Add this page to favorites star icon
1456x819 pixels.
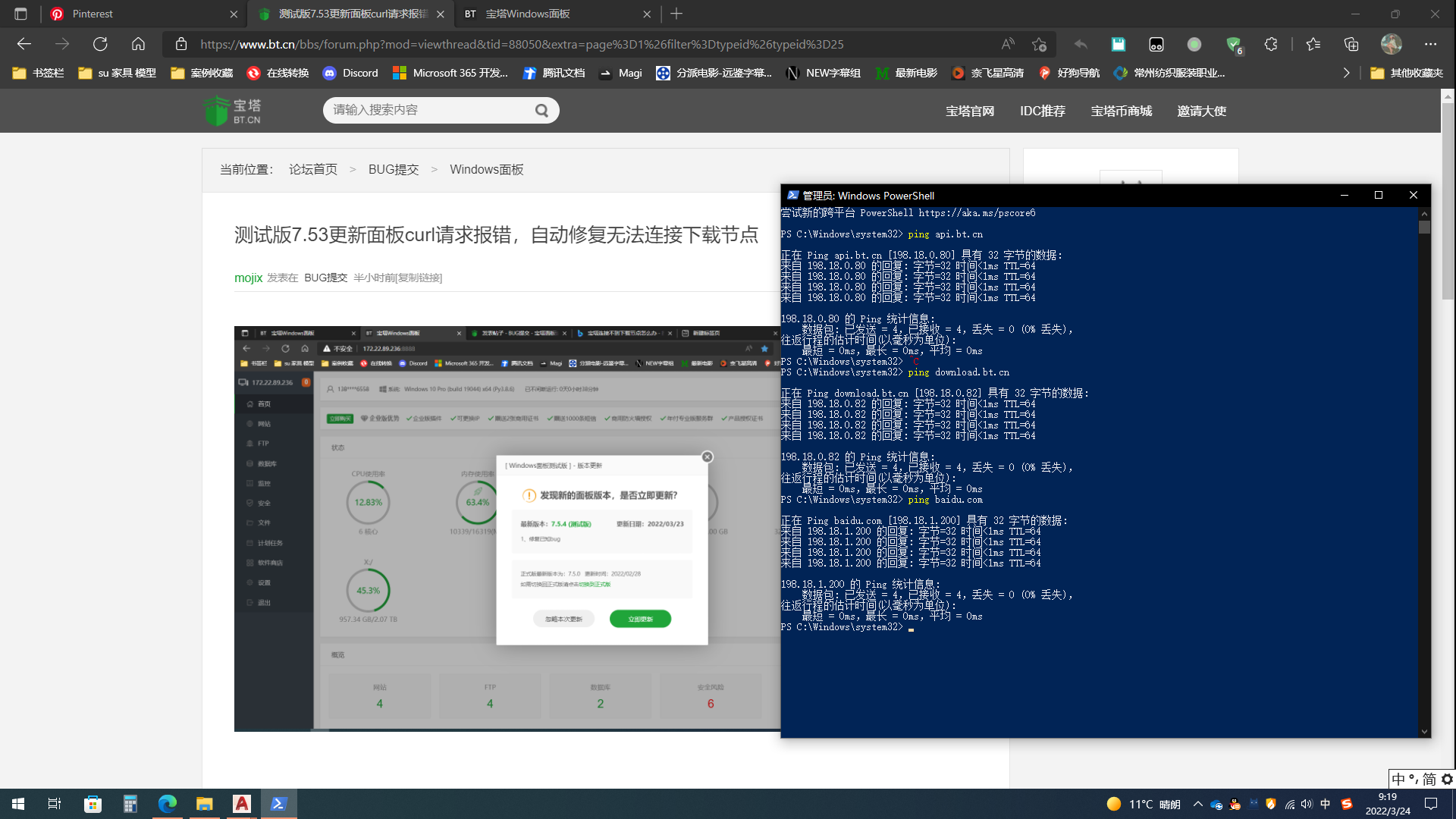click(x=1040, y=44)
